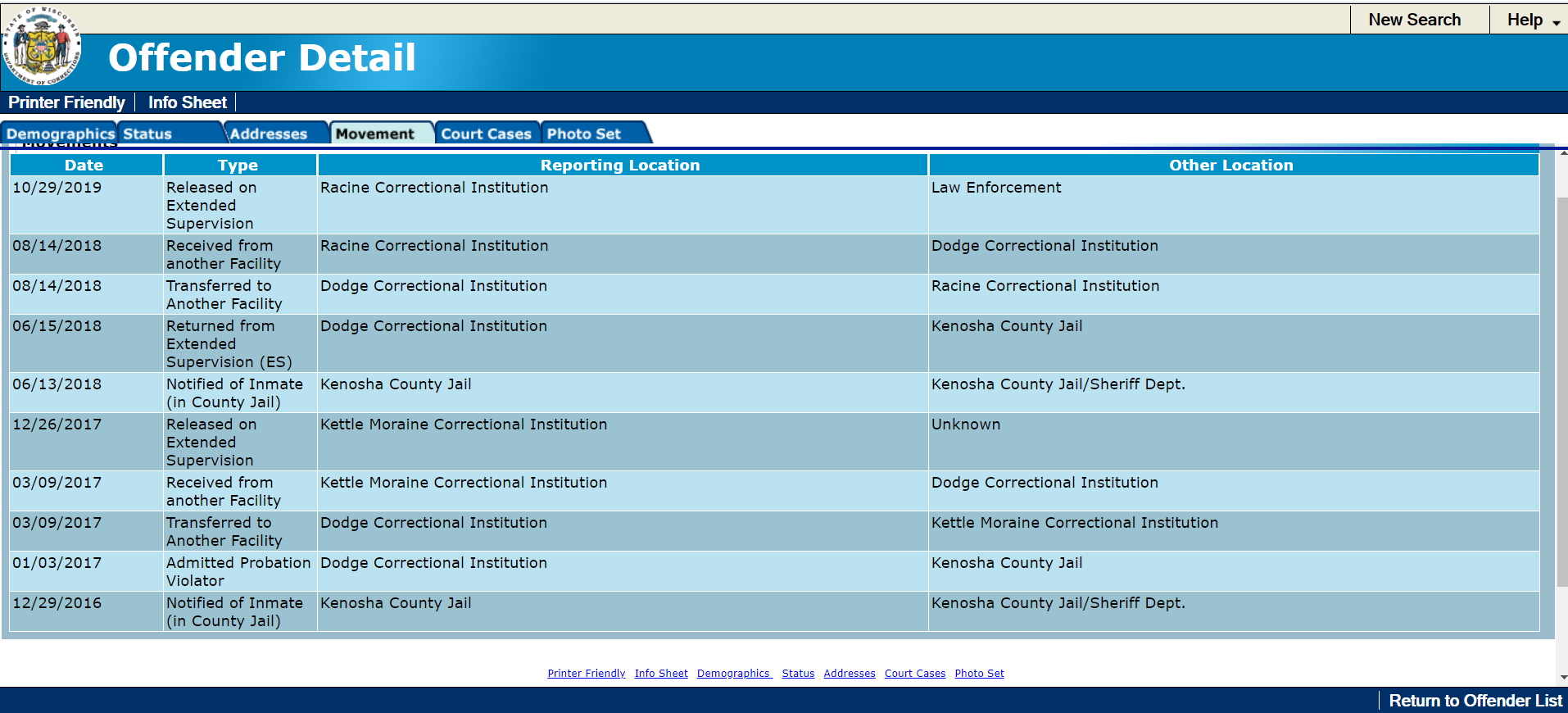Image resolution: width=1568 pixels, height=713 pixels.
Task: Select the 10/29/2019 date cell
Action: coord(86,206)
